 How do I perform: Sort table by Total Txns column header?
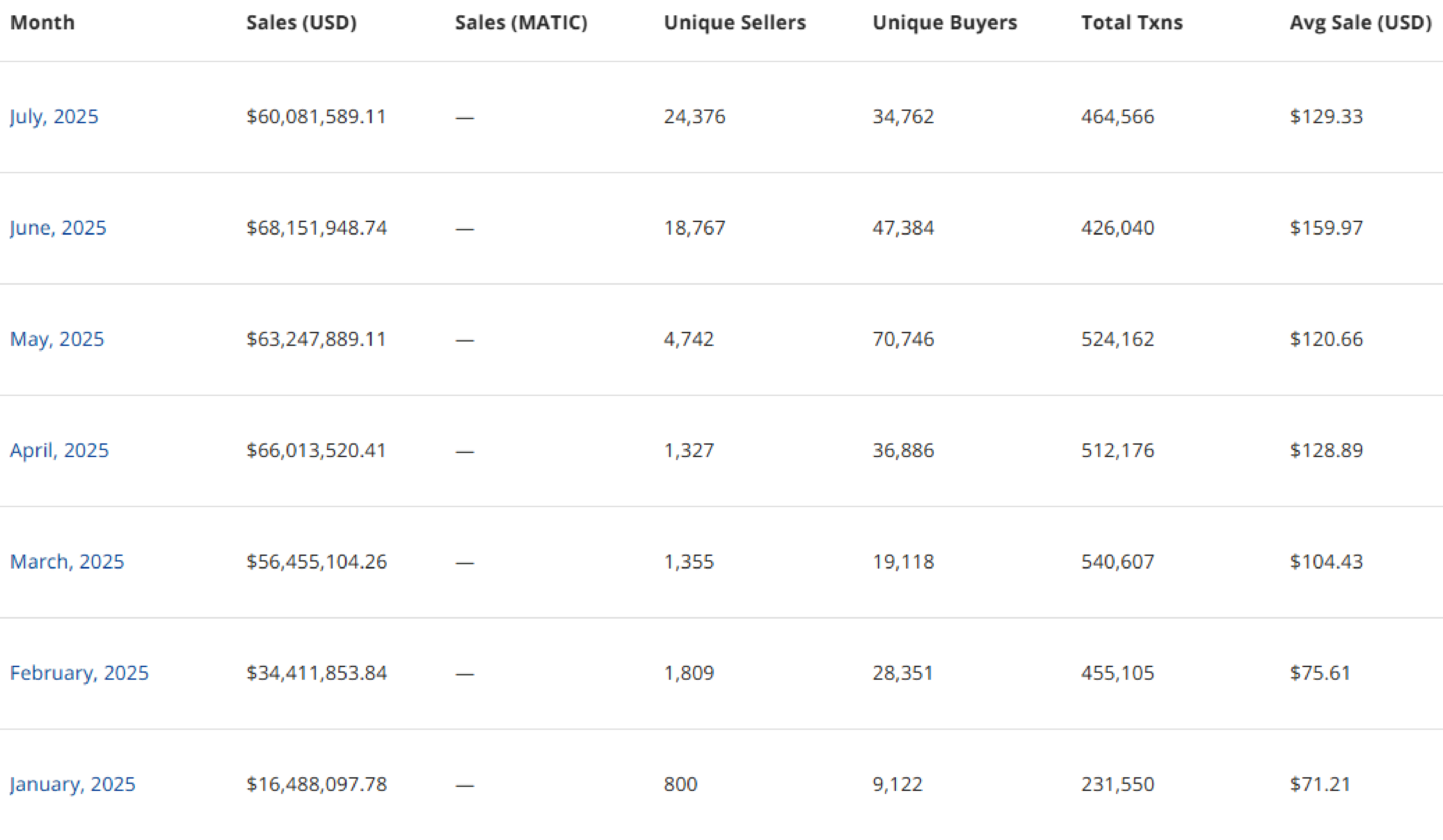pyautogui.click(x=1131, y=22)
